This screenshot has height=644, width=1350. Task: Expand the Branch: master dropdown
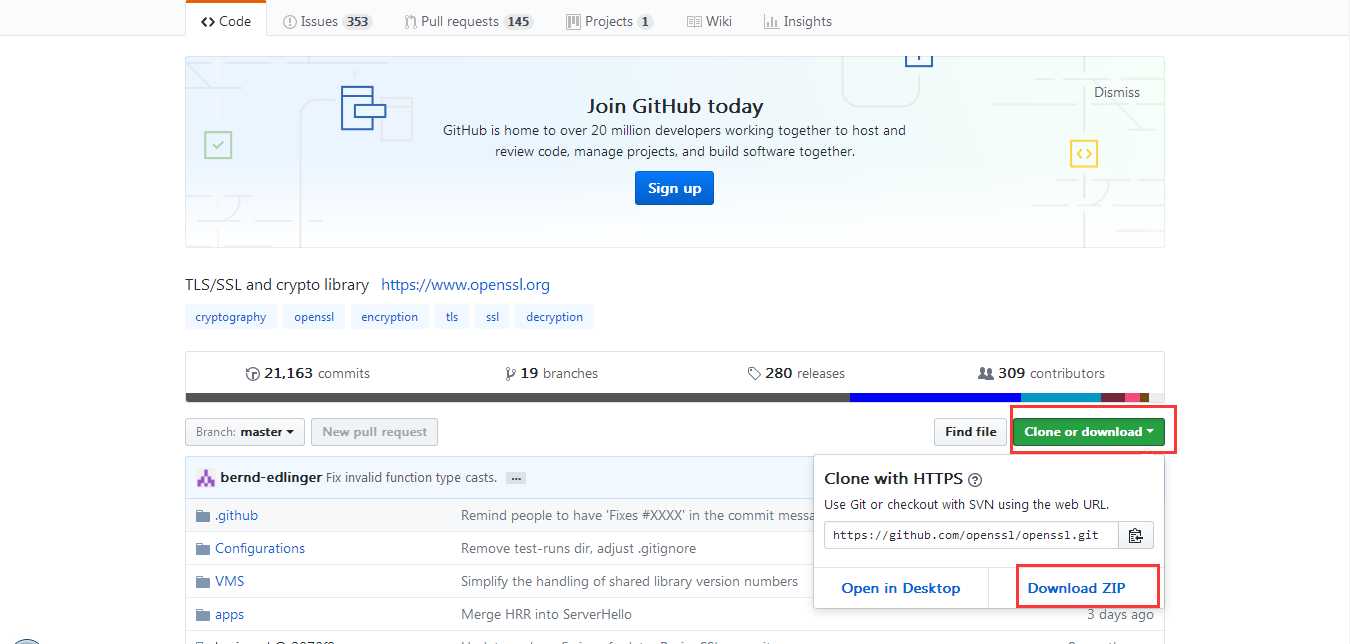coord(245,432)
